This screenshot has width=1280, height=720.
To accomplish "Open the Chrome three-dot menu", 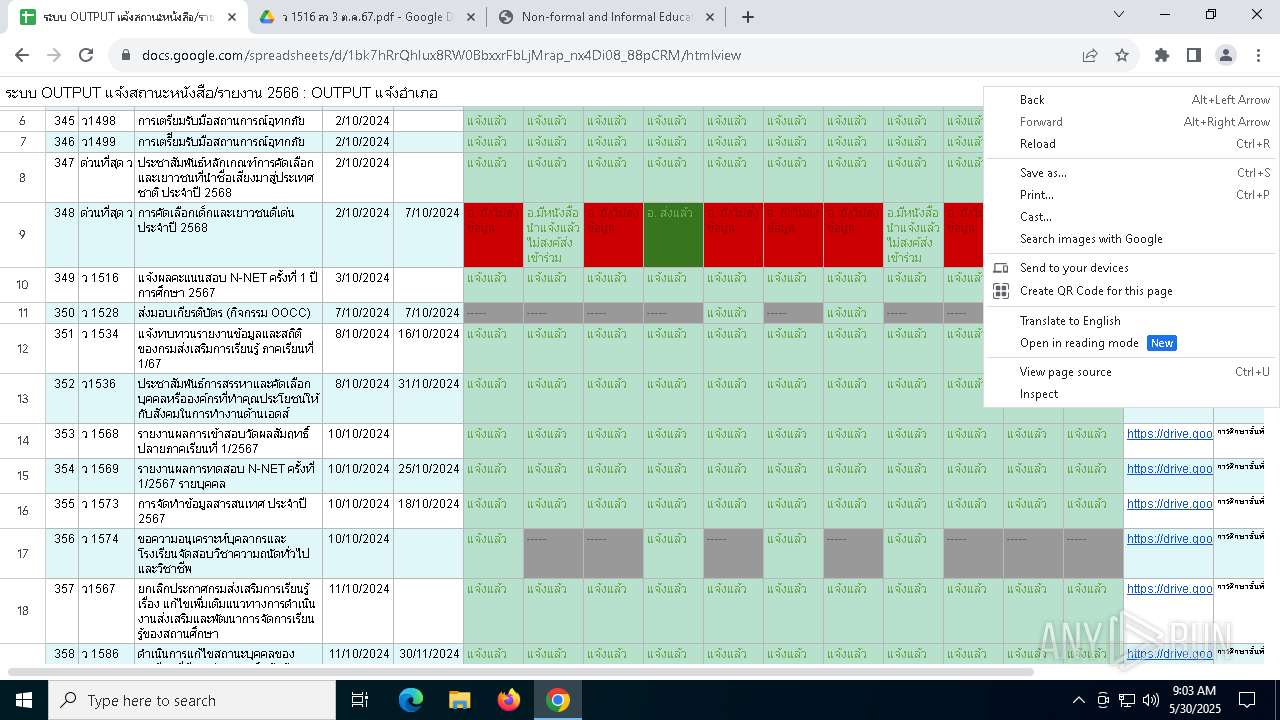I will click(x=1258, y=55).
